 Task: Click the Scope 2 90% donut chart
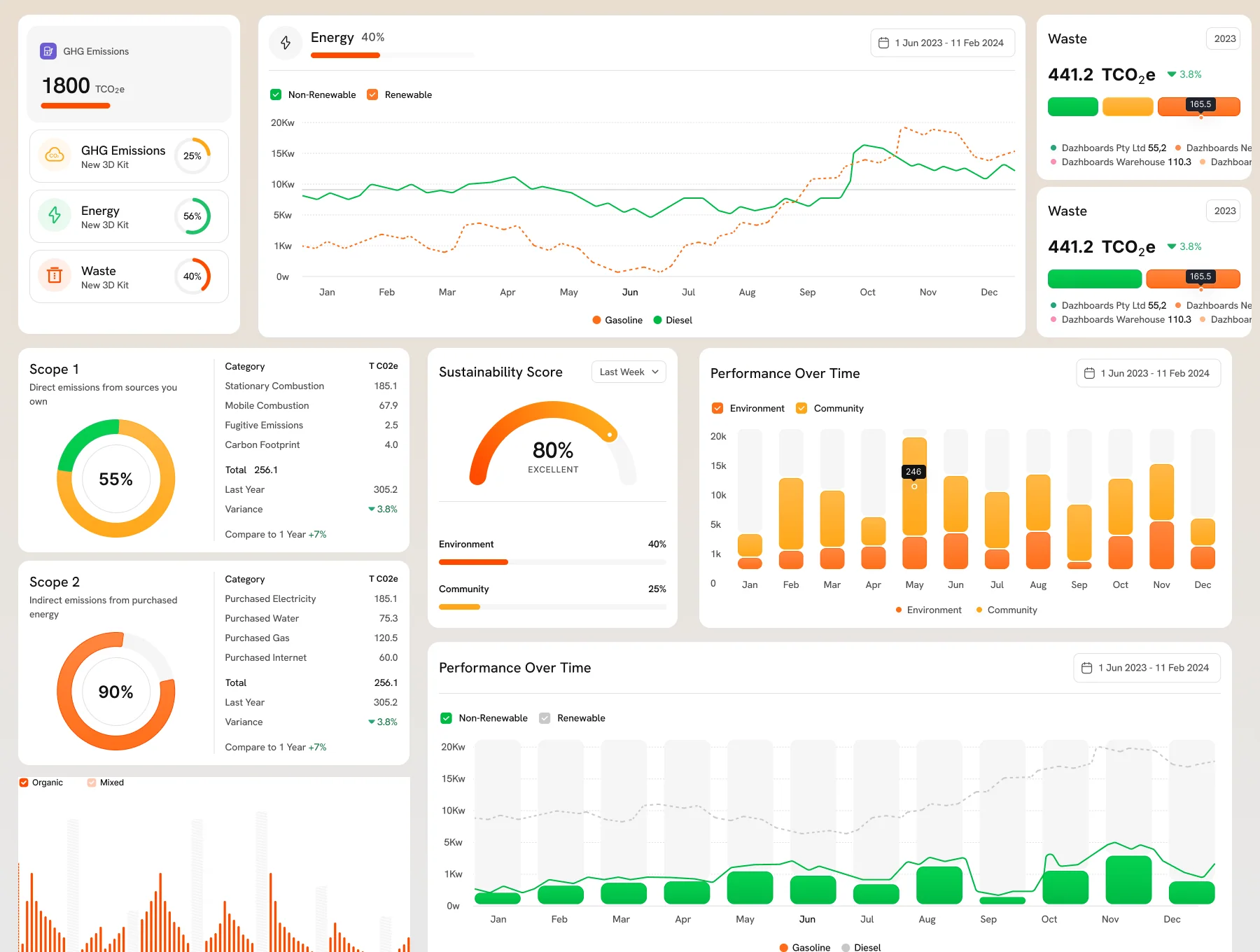[x=115, y=692]
